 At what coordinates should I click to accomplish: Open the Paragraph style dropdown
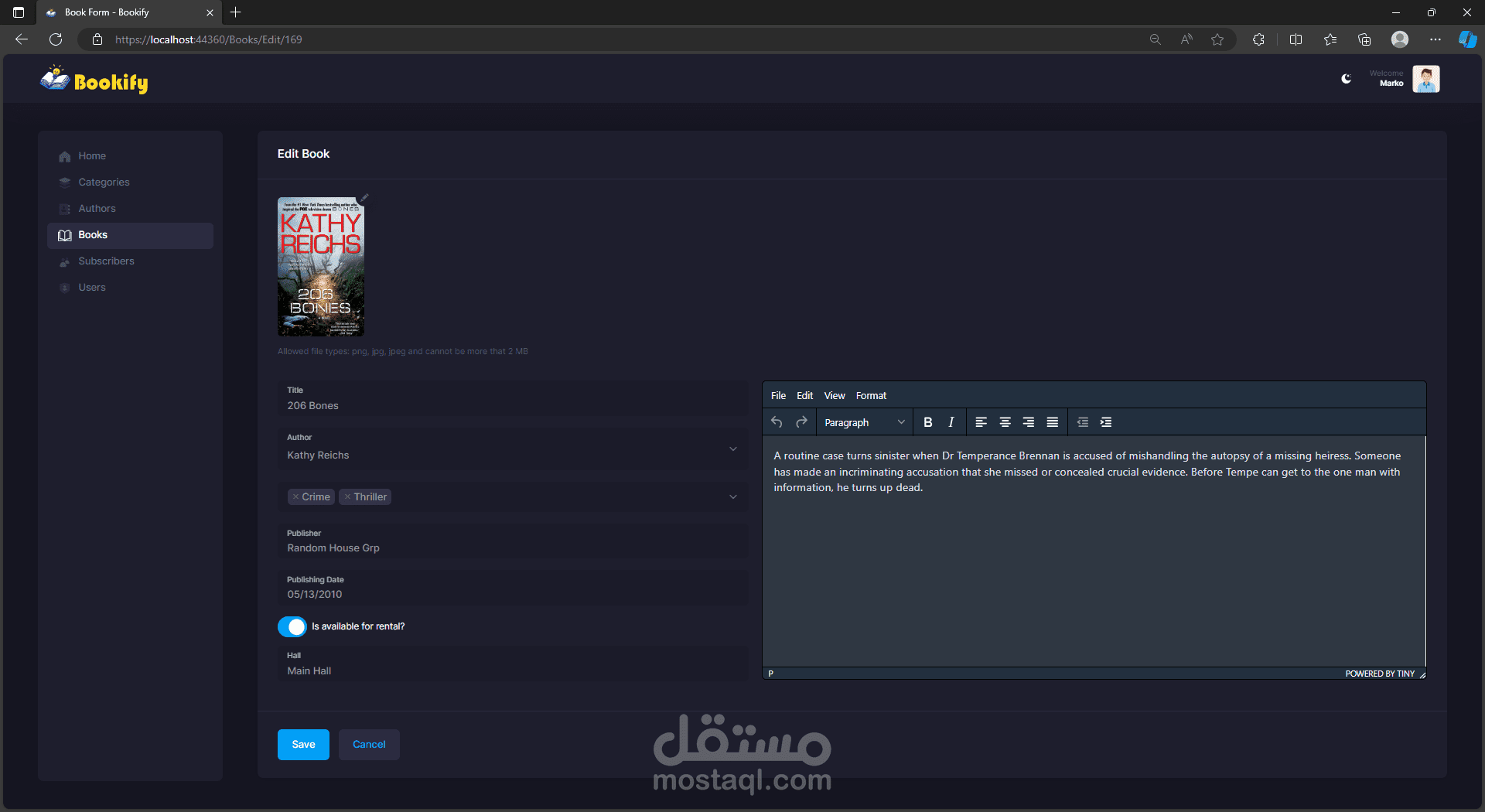point(864,423)
